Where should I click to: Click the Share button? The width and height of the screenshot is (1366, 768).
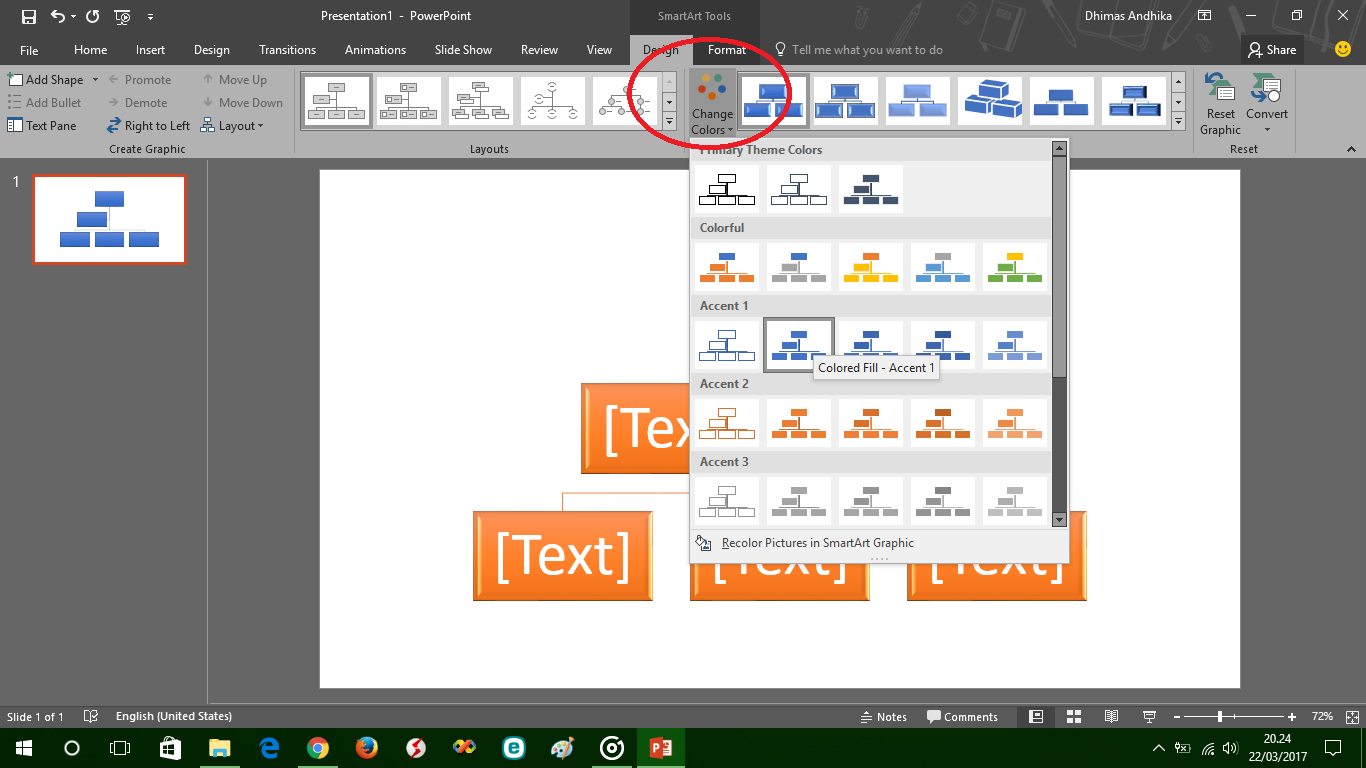pos(1271,50)
